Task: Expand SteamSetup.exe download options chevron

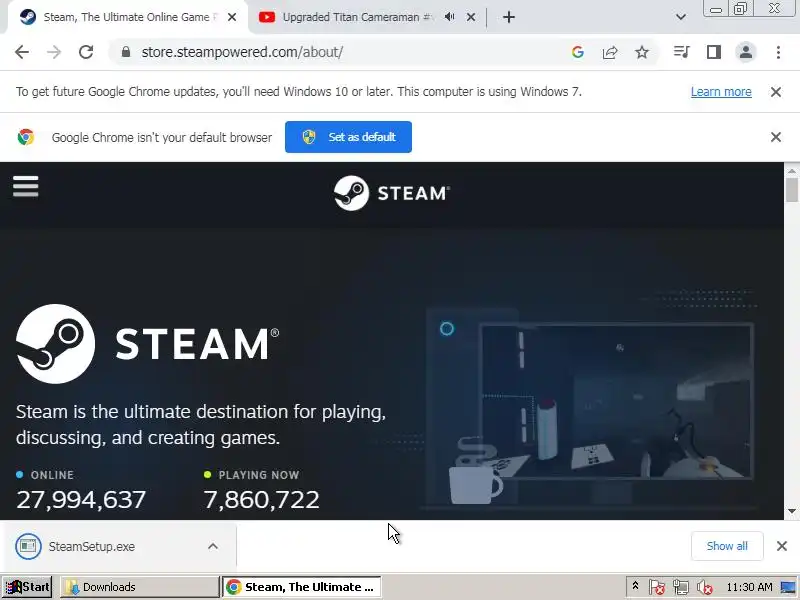Action: [x=213, y=546]
